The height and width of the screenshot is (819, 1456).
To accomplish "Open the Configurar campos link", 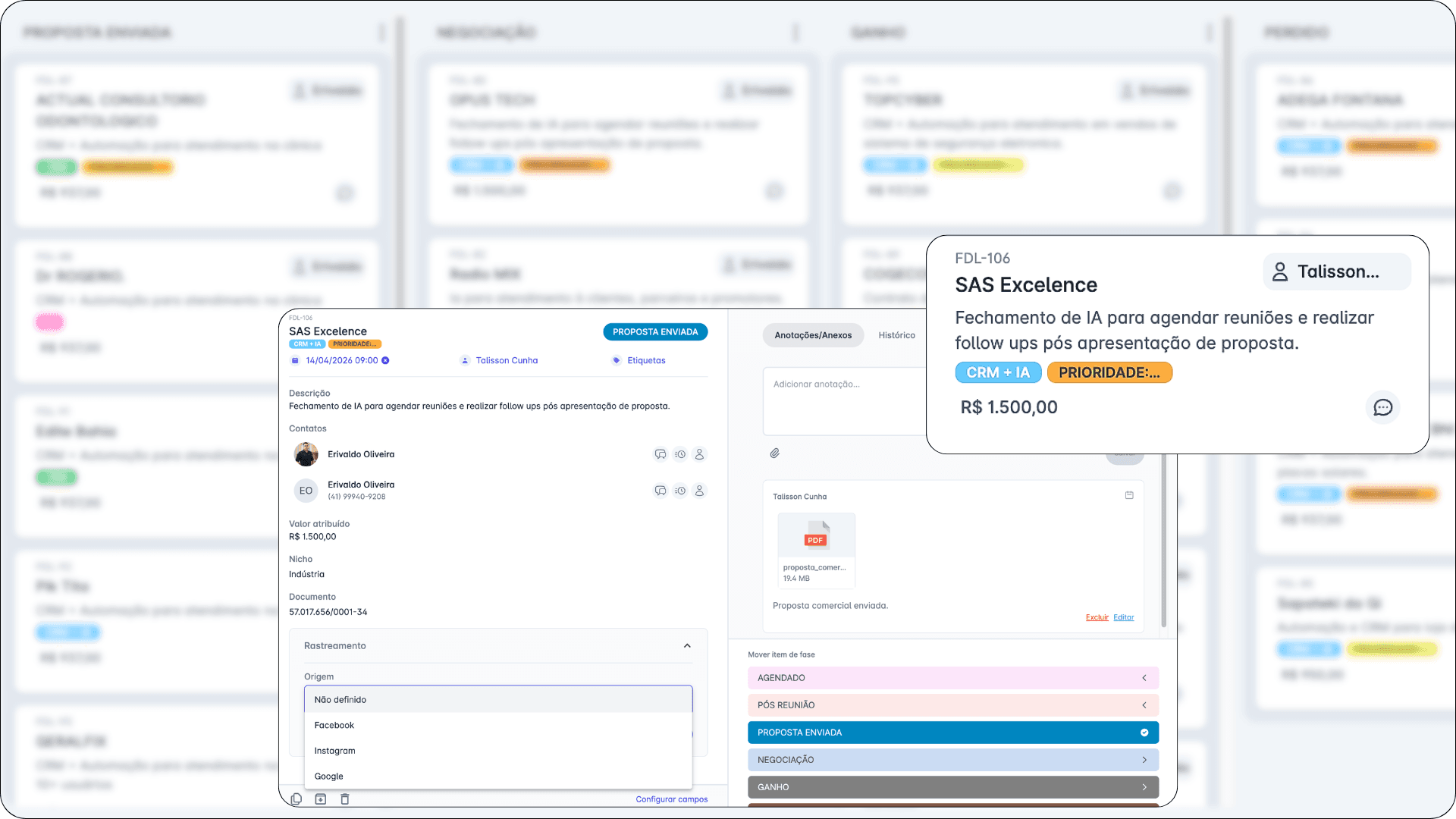I will (671, 799).
